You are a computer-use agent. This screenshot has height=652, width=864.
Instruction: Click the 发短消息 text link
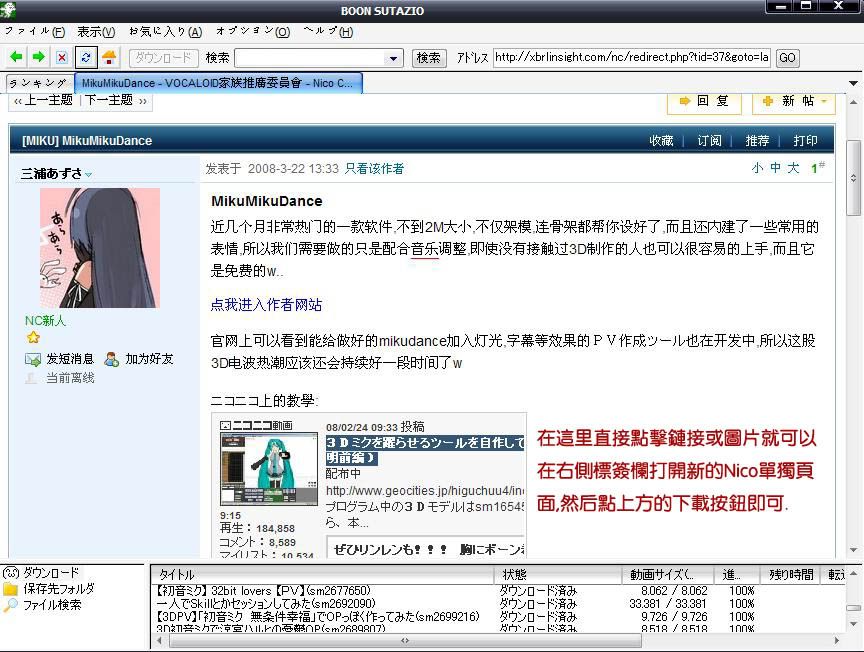coord(70,359)
